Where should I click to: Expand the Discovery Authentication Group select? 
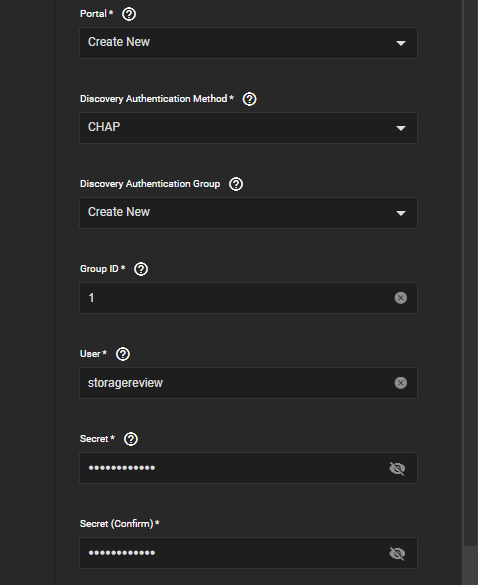point(249,213)
